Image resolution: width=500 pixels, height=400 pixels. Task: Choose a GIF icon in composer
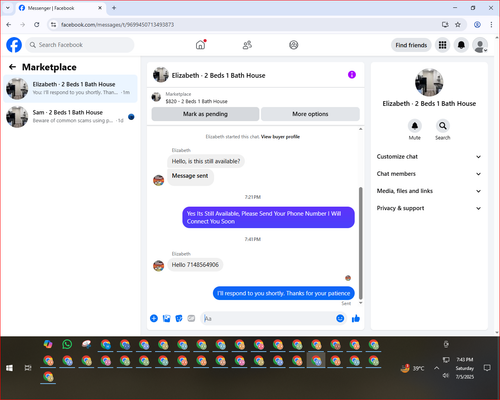[191, 318]
